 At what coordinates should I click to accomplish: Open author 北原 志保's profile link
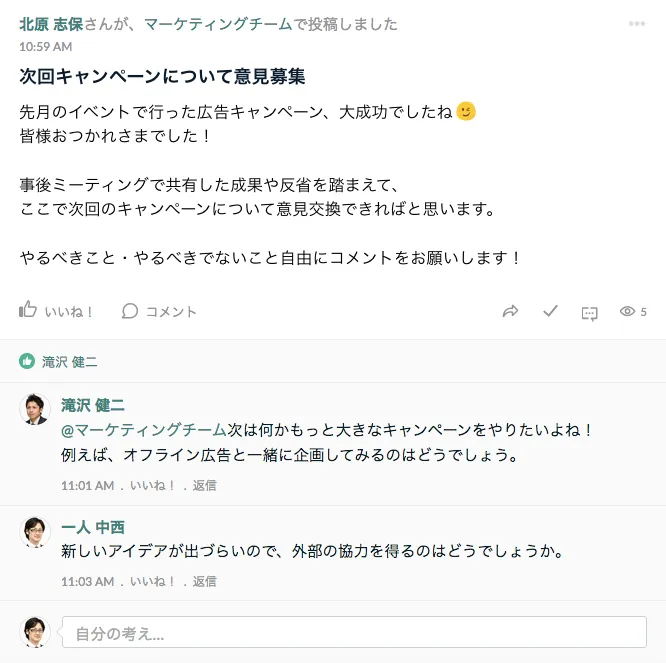pyautogui.click(x=50, y=24)
